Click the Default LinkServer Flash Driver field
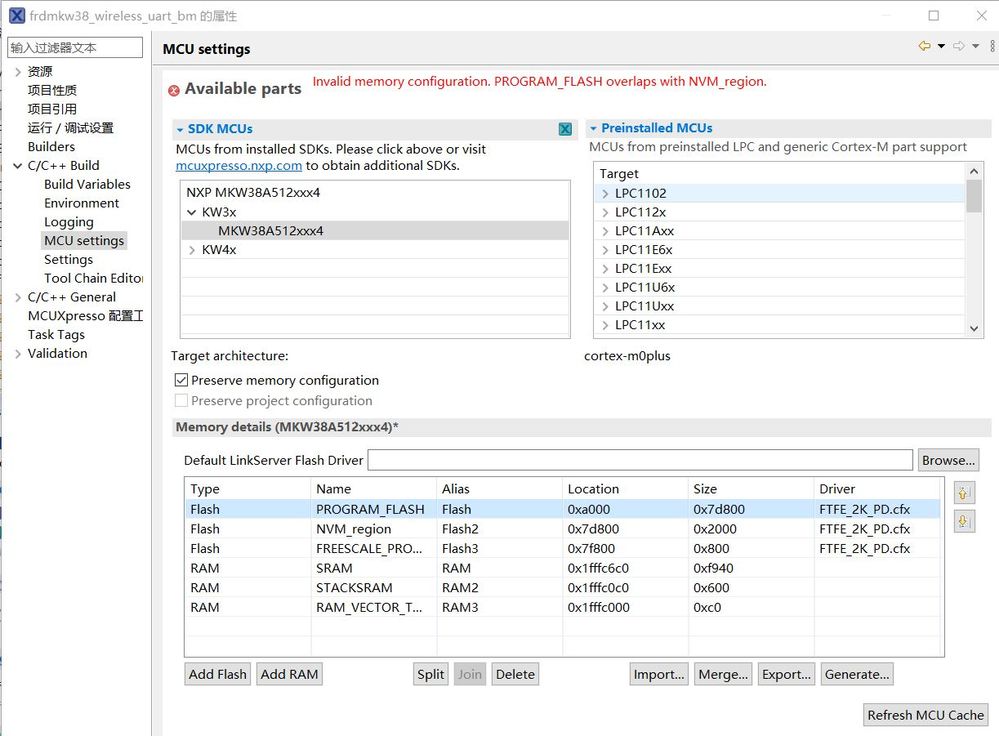Viewport: 999px width, 736px height. pyautogui.click(x=640, y=460)
